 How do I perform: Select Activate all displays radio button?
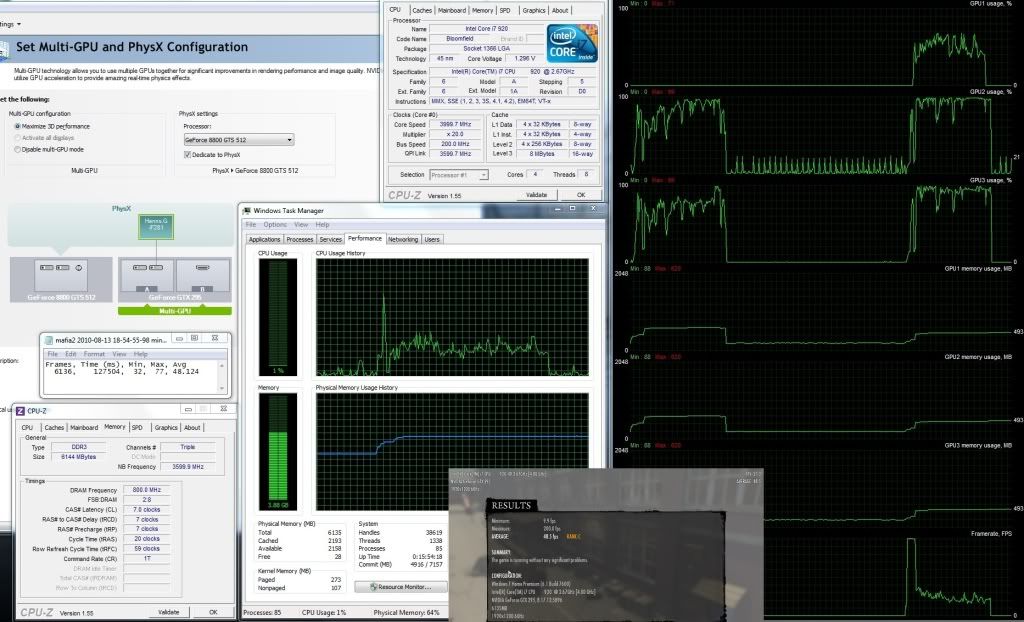tap(18, 138)
